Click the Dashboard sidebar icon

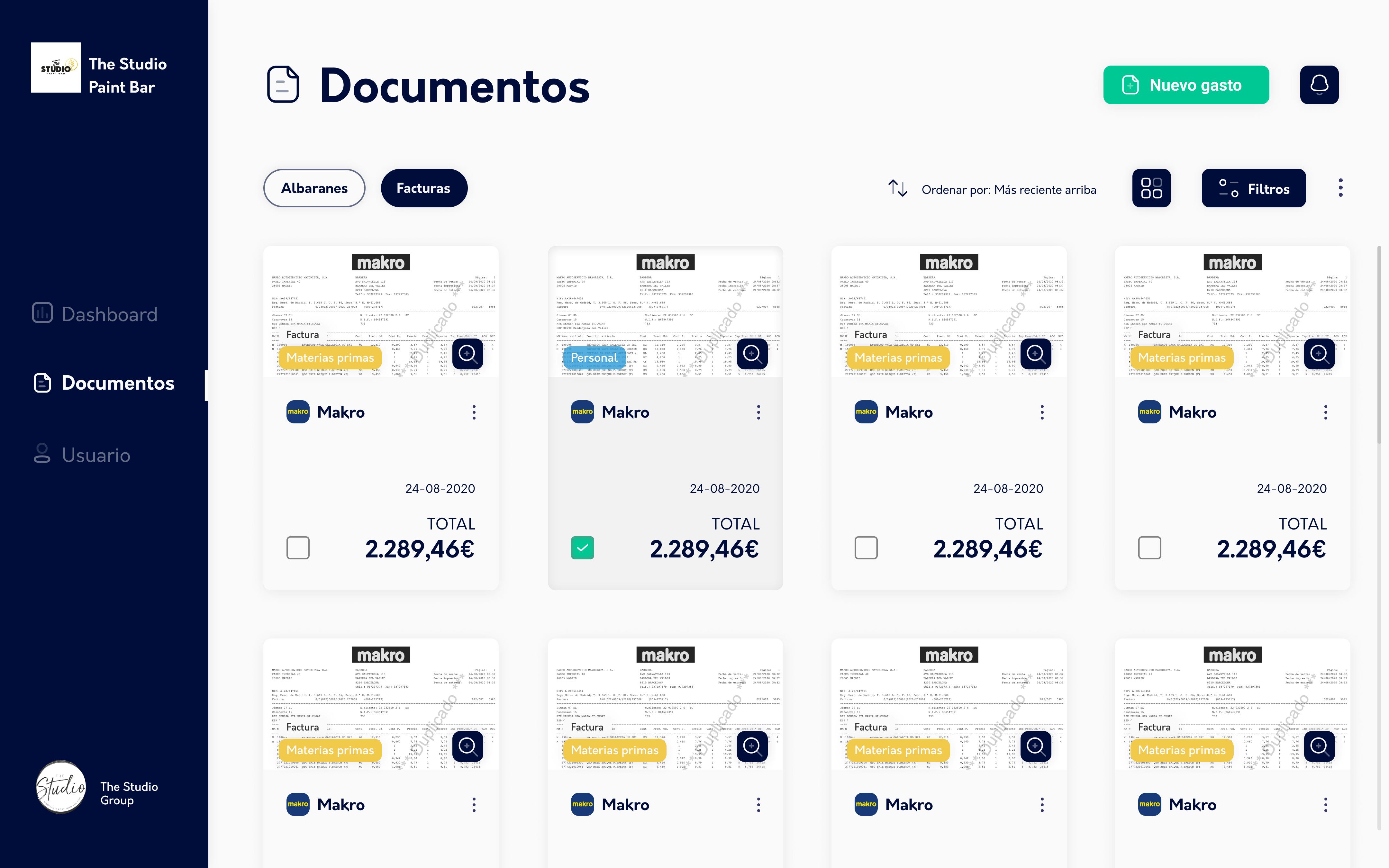tap(42, 313)
